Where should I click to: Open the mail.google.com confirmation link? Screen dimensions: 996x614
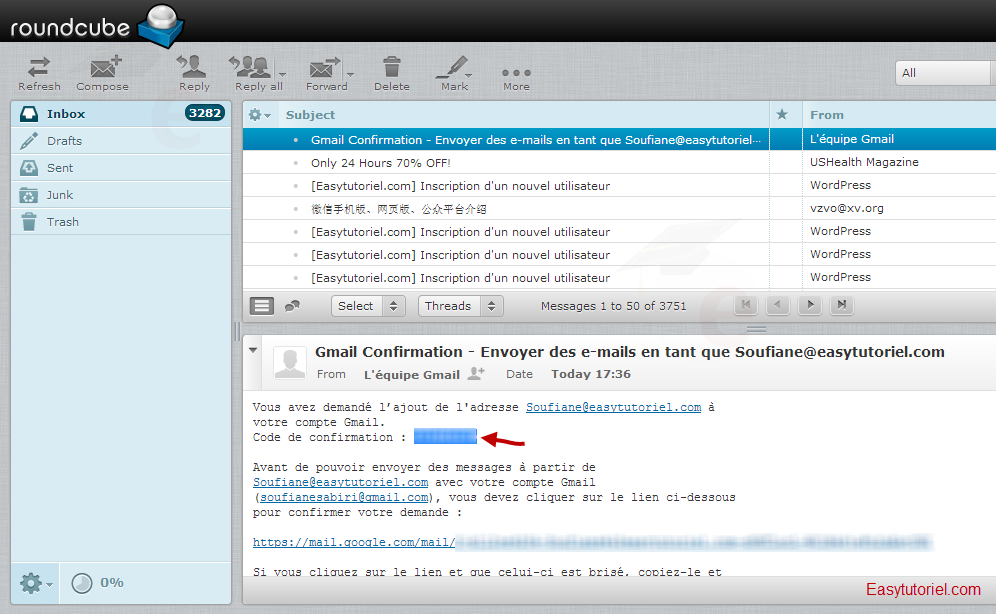click(354, 542)
